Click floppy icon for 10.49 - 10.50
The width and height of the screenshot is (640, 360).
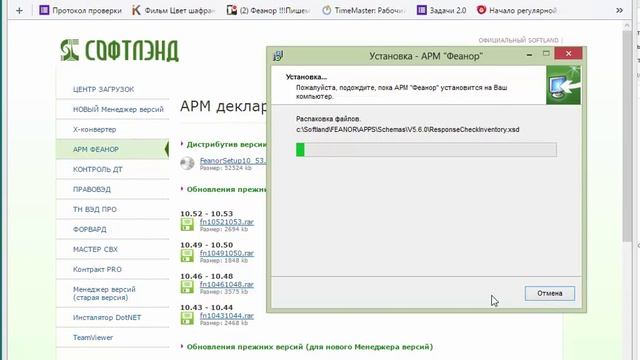coord(187,256)
